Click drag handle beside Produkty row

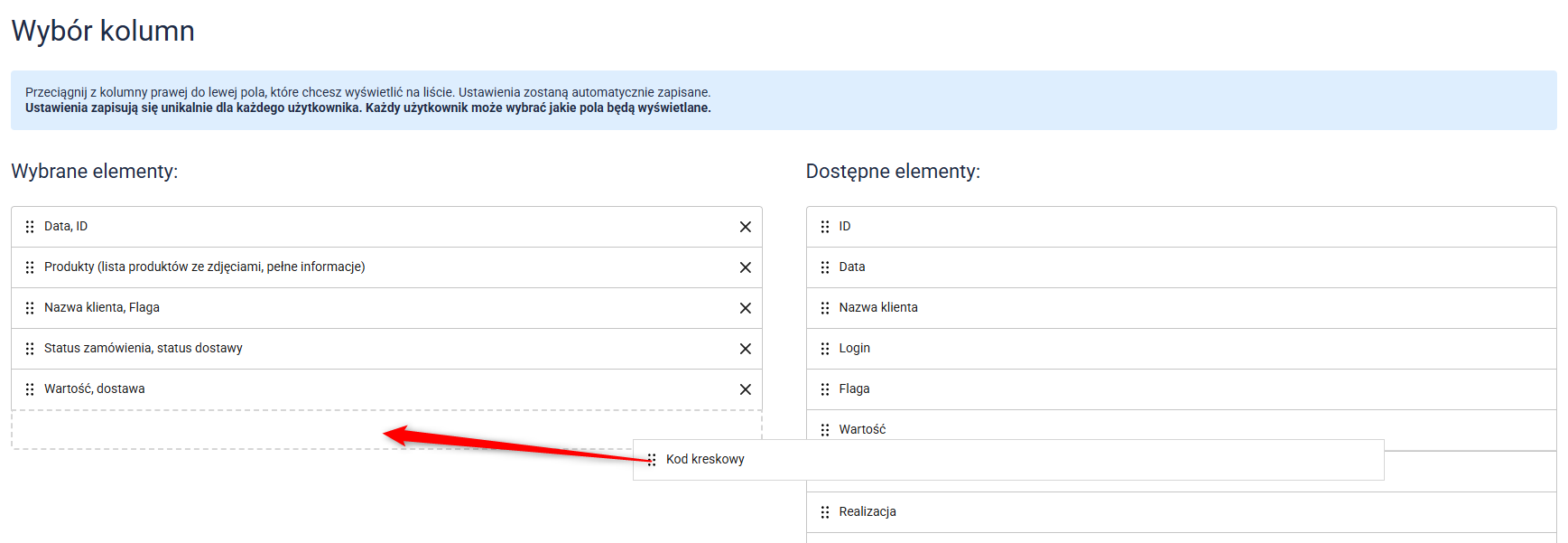tap(30, 267)
